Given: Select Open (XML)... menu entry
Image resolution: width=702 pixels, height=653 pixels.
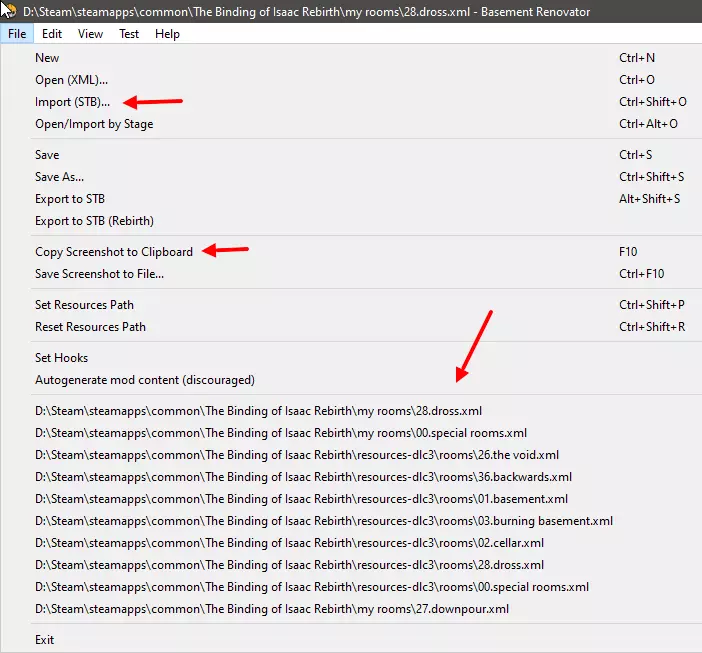Looking at the screenshot, I should coord(351,80).
